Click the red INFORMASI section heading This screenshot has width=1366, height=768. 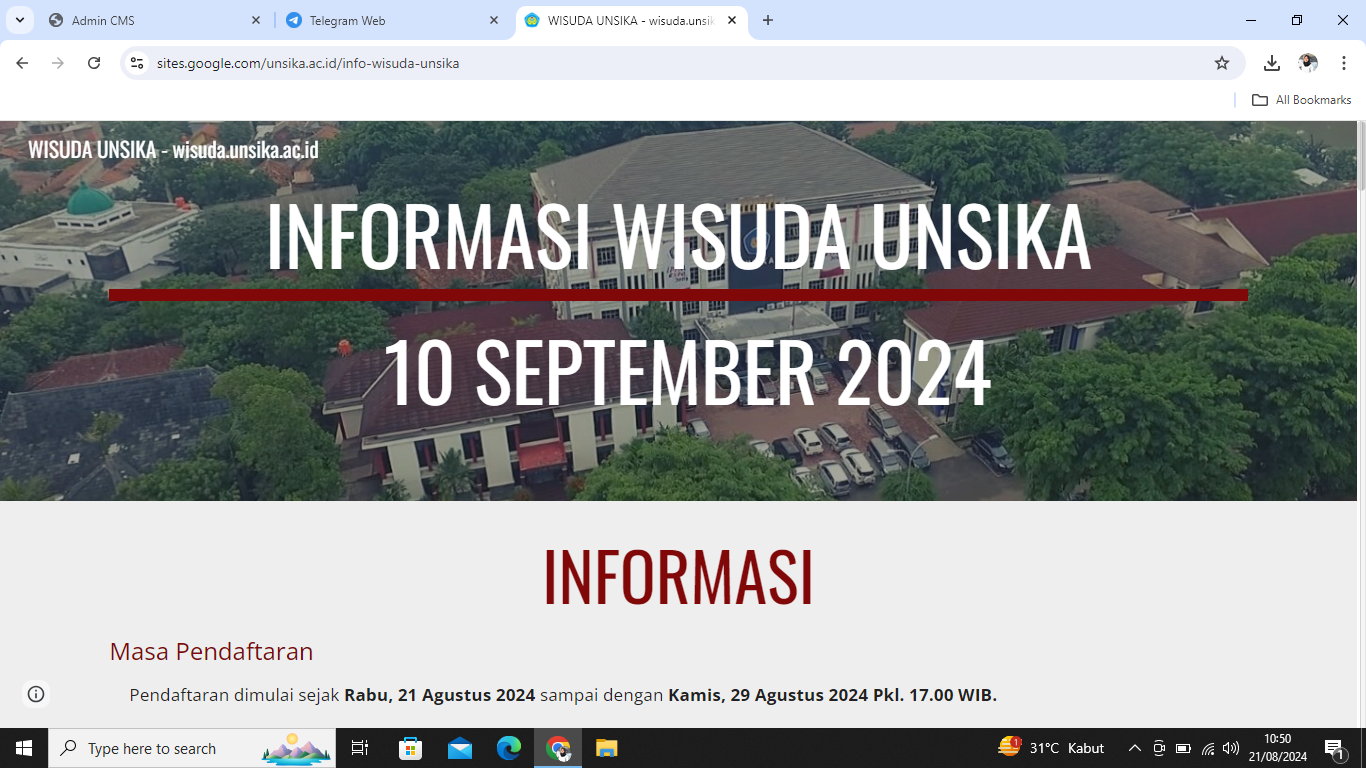678,577
